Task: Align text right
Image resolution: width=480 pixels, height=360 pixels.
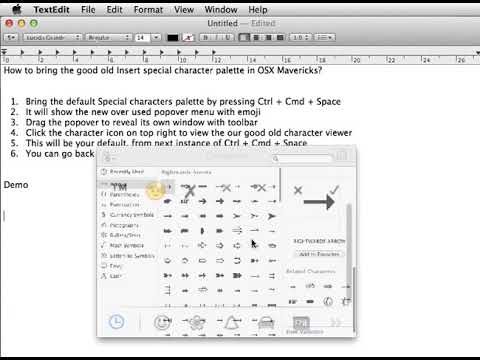Action: (x=268, y=37)
